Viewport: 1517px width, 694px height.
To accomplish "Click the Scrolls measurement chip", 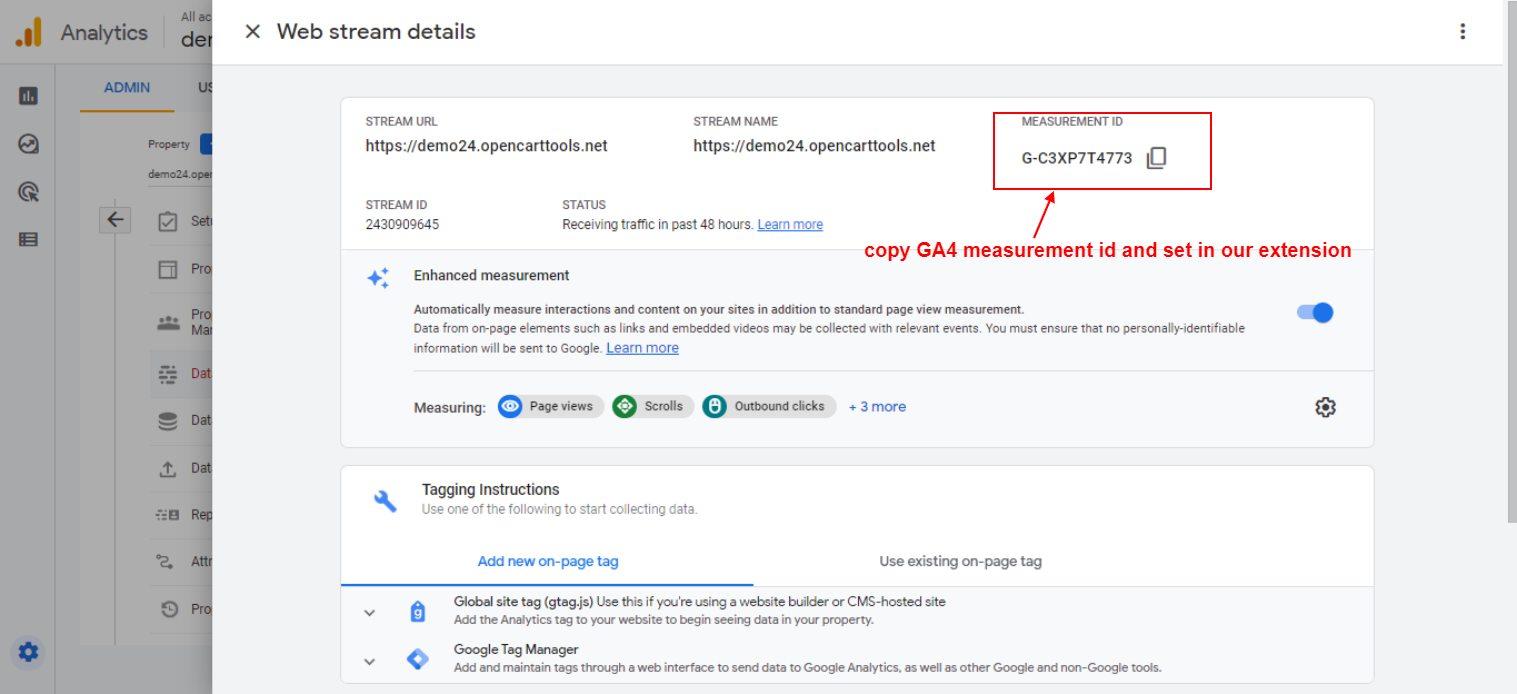I will click(653, 406).
